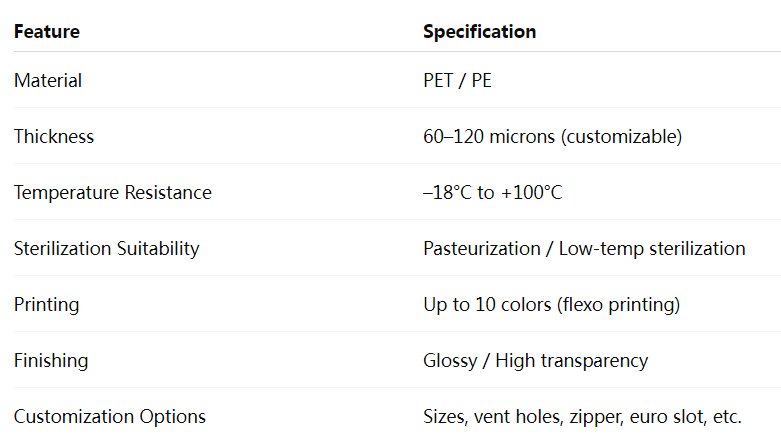
Task: Select the Customization Options label
Action: click(110, 417)
